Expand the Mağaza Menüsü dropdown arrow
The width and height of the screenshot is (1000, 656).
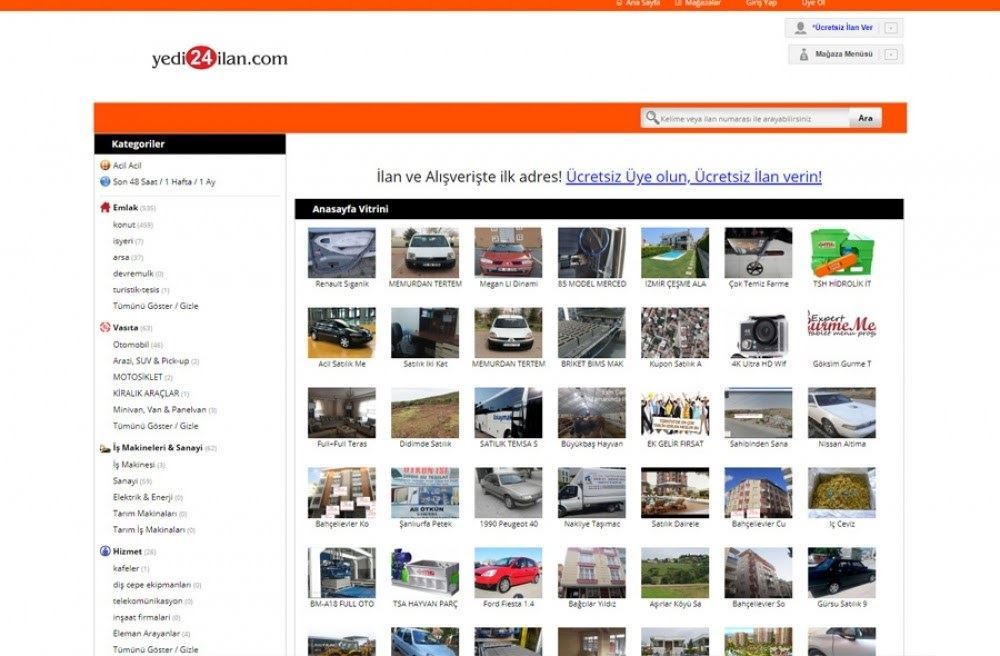point(891,55)
